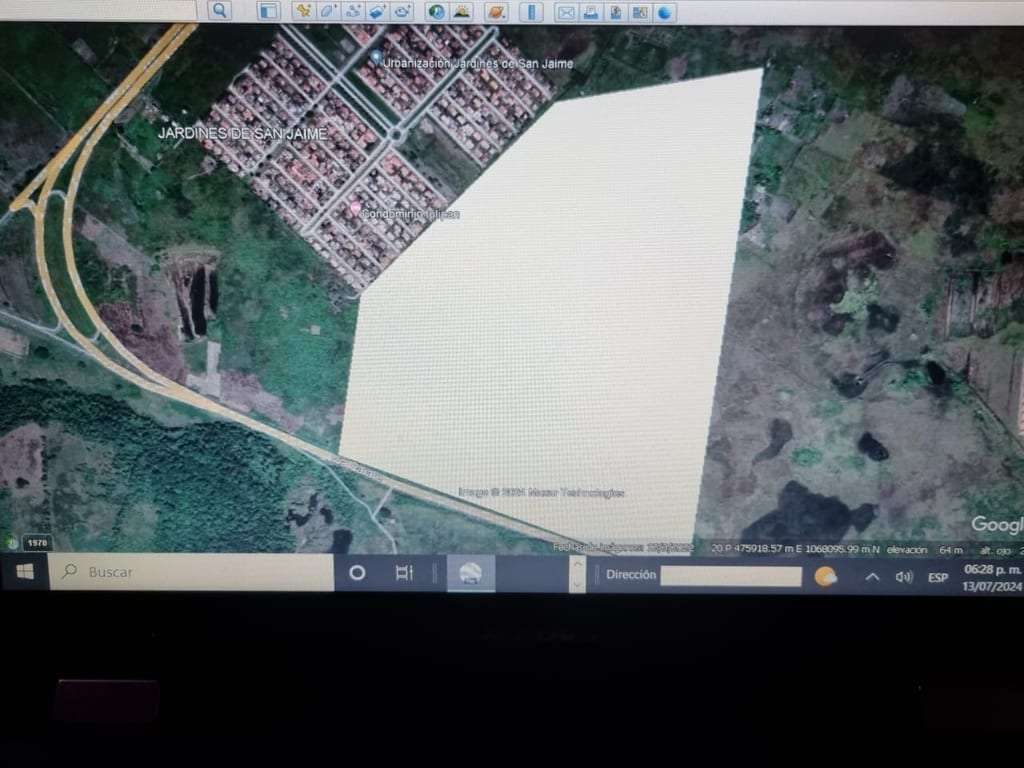1024x768 pixels.
Task: Toggle the sidebar panel icon
Action: click(x=268, y=11)
